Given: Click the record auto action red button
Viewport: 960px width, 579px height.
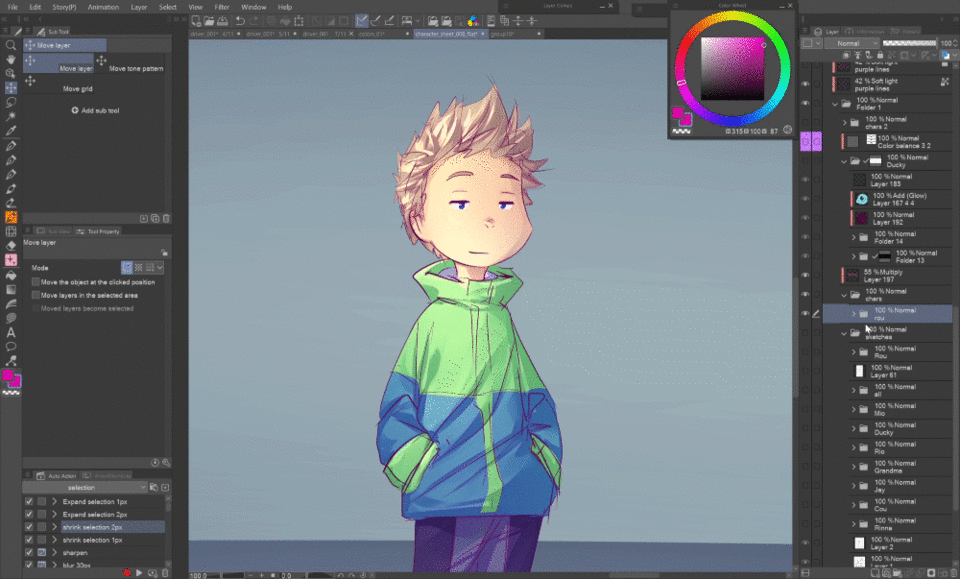Looking at the screenshot, I should 127,573.
